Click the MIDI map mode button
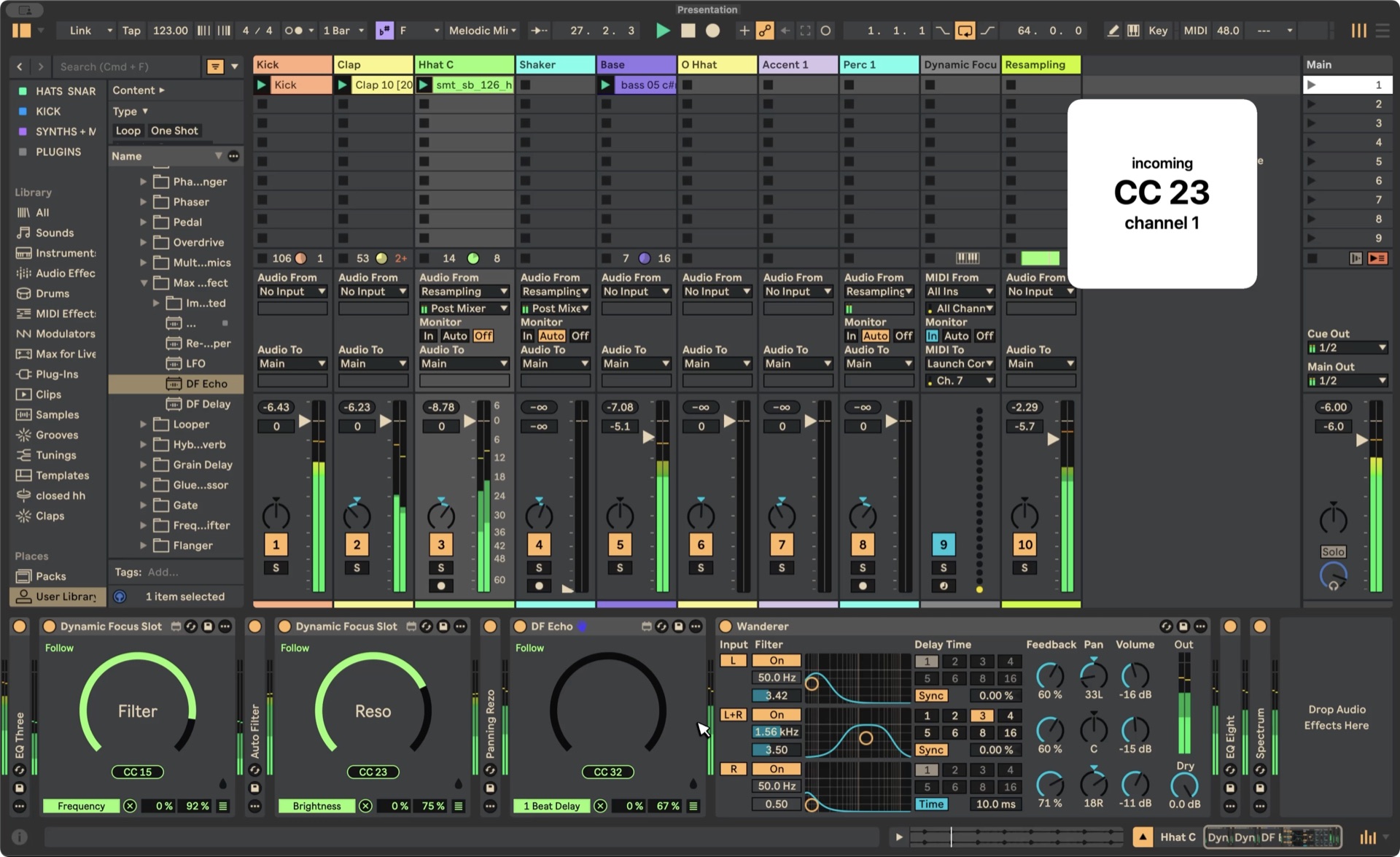The image size is (1400, 857). pos(1195,31)
